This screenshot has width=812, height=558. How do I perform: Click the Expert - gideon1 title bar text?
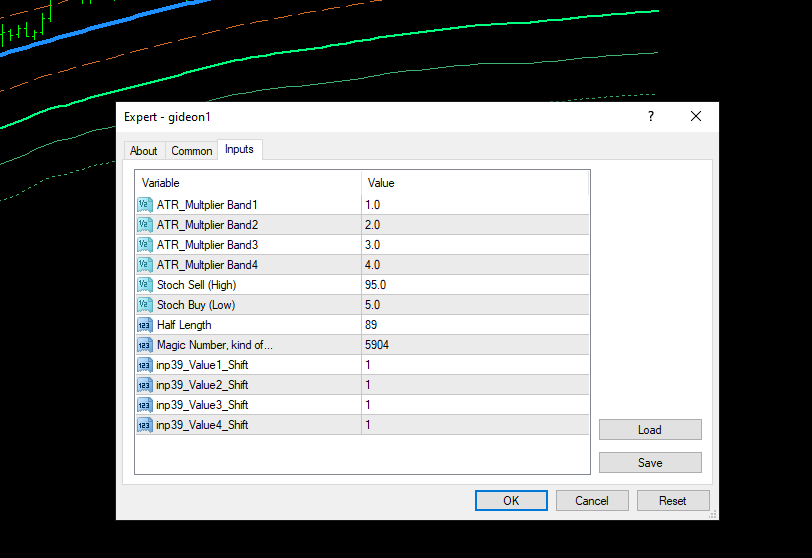(167, 117)
